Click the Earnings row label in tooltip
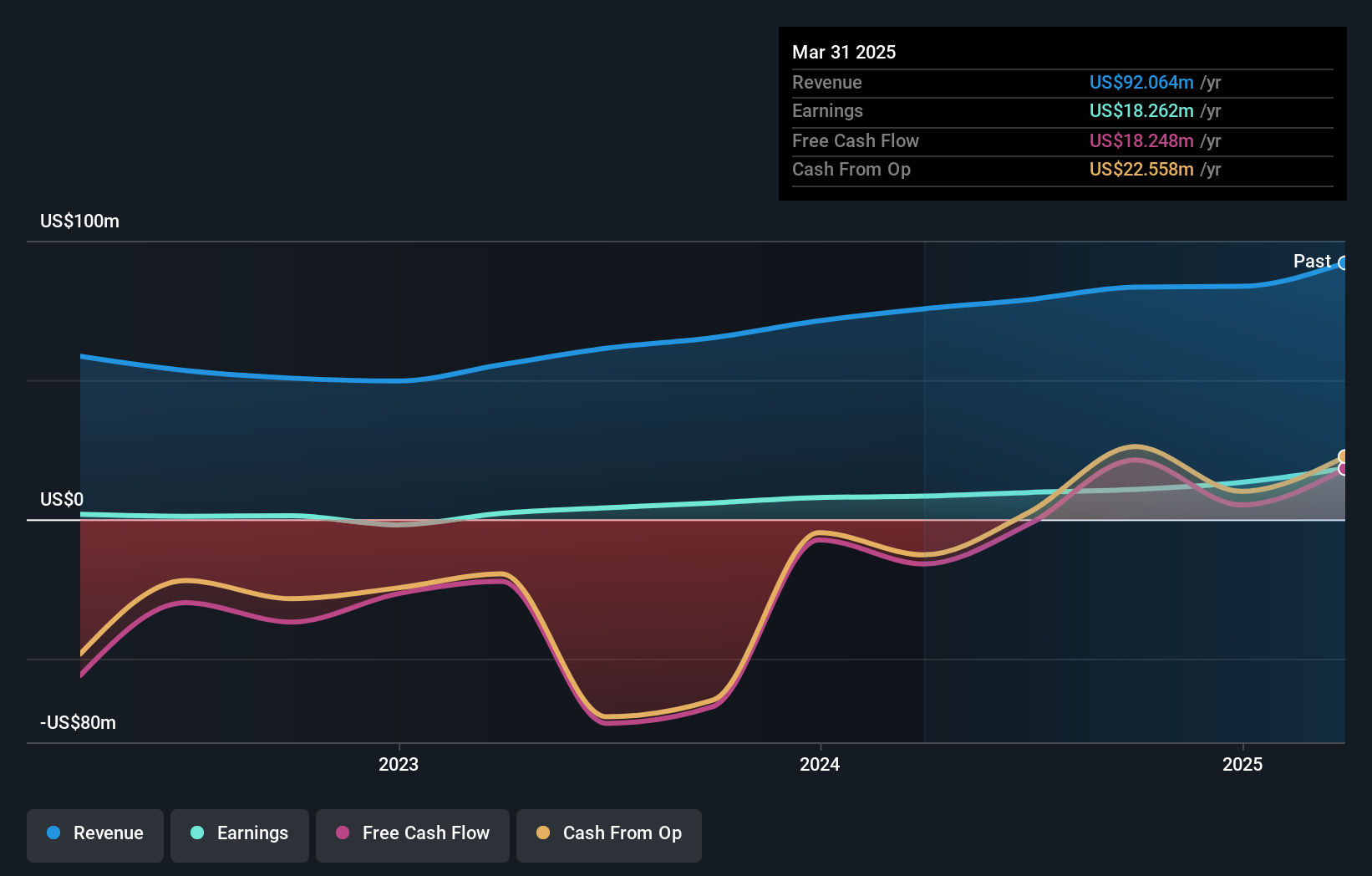1372x876 pixels. (827, 111)
